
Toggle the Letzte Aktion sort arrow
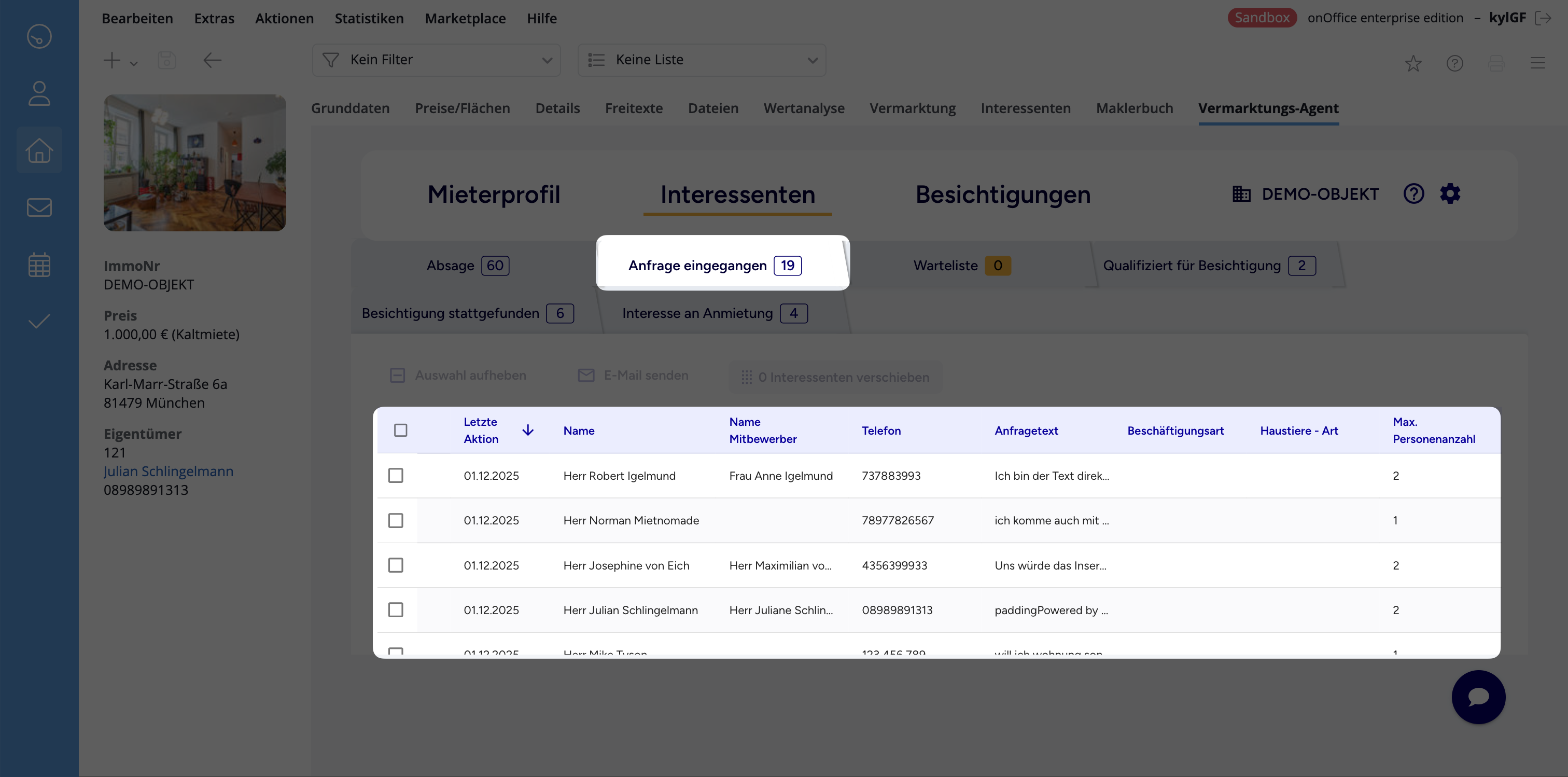point(527,430)
